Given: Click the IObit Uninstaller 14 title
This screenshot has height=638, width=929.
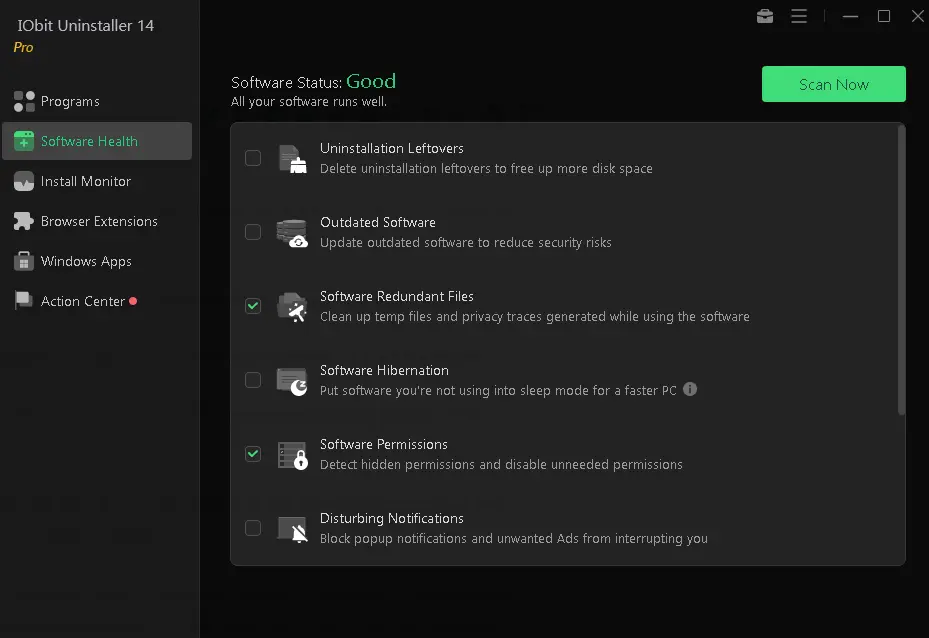Looking at the screenshot, I should pos(85,25).
